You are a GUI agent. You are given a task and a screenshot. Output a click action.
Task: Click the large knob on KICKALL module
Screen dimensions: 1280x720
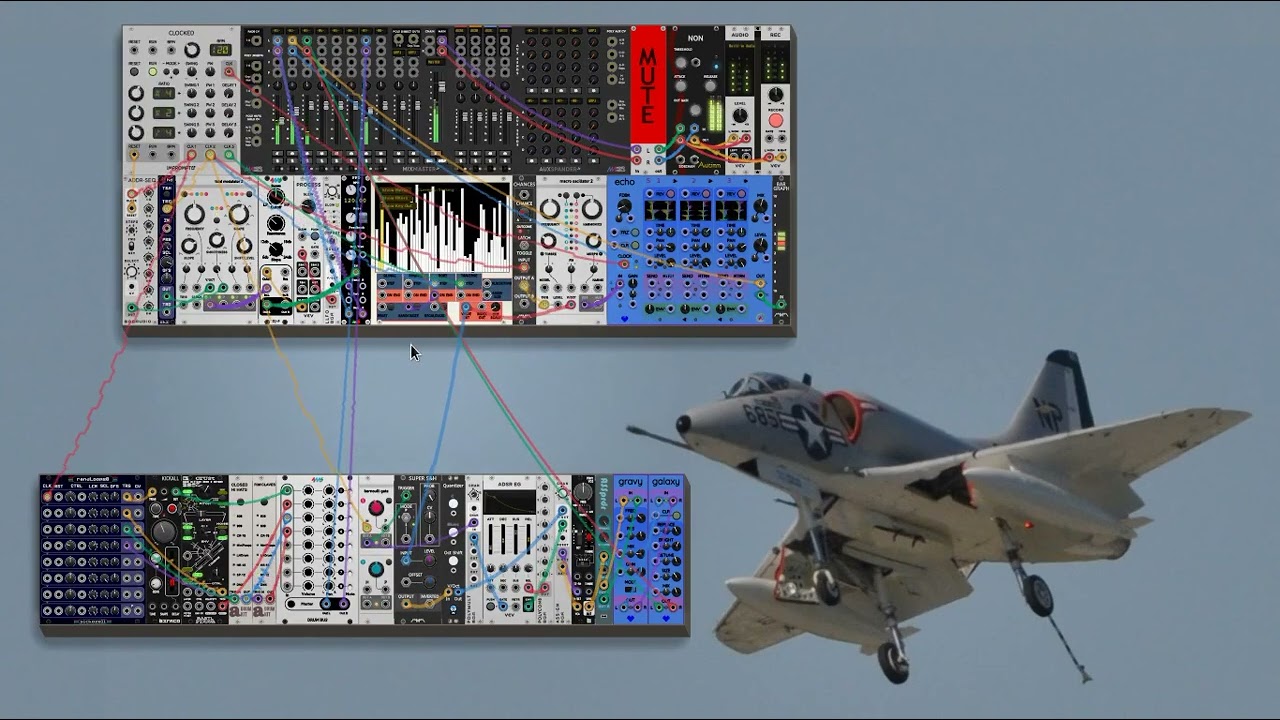pos(164,531)
